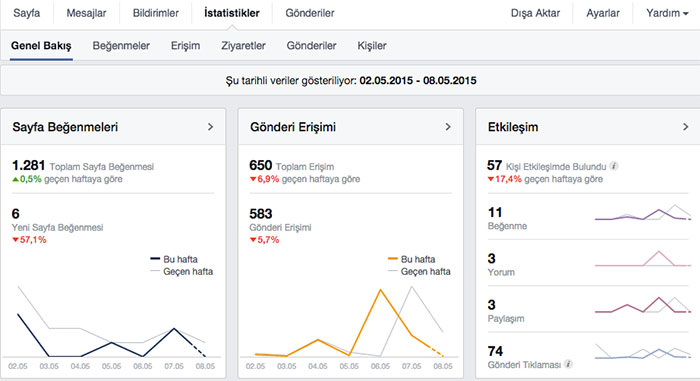This screenshot has height=381, width=700.
Task: Click the Yorum pink sparkline chart
Action: [643, 259]
